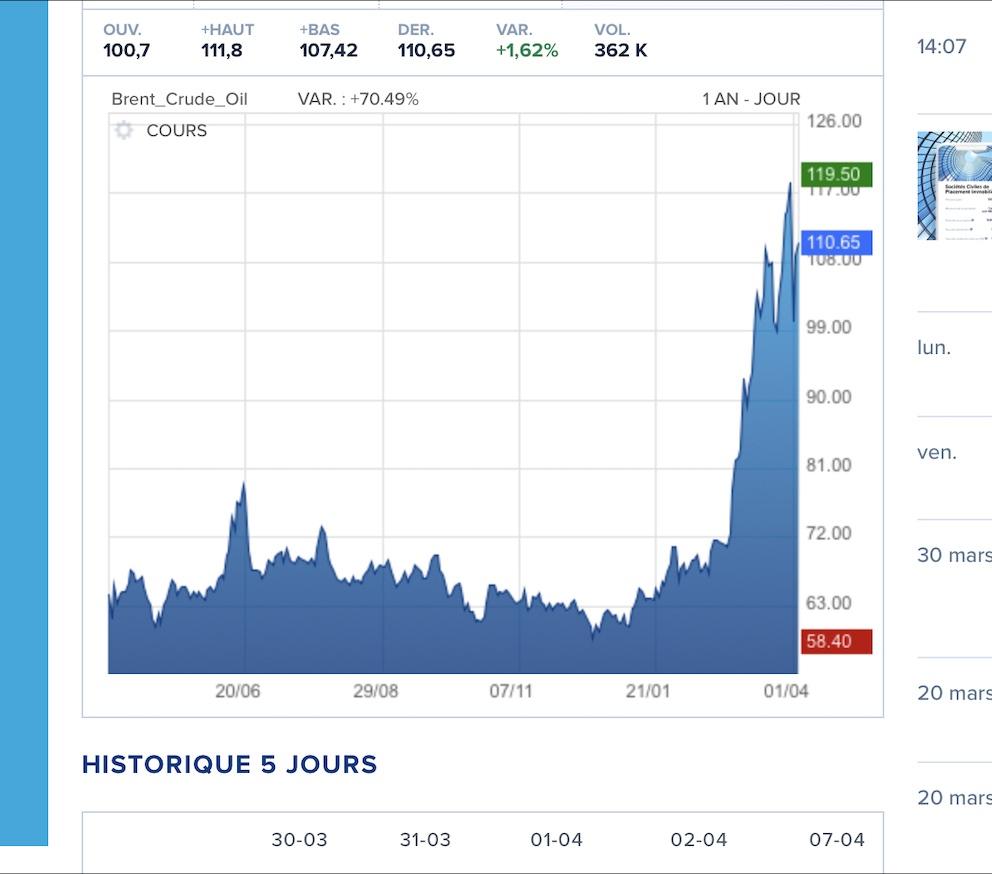Click the 21/01 date on chart axis

(648, 691)
